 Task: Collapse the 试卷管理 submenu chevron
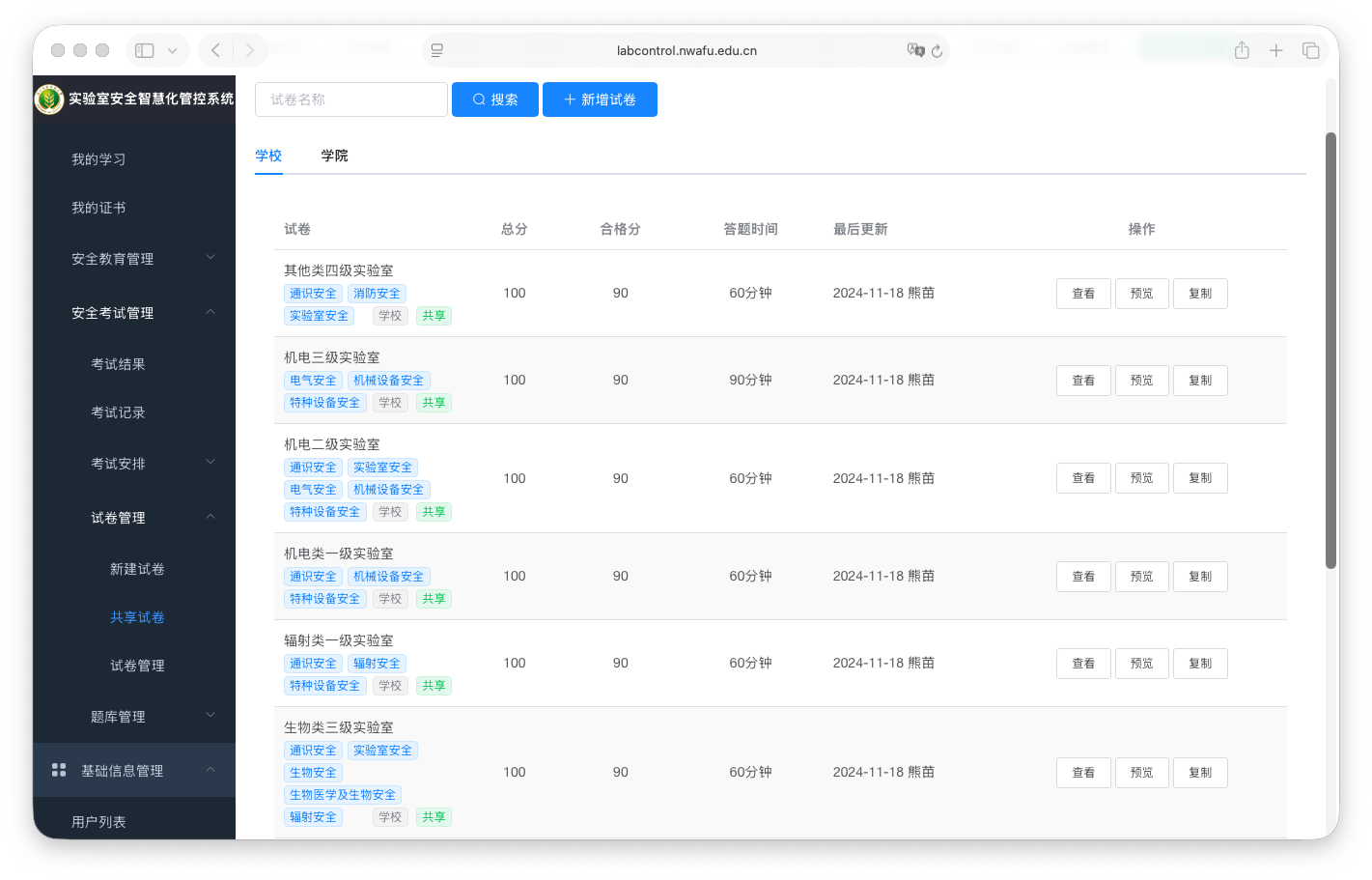coord(210,516)
